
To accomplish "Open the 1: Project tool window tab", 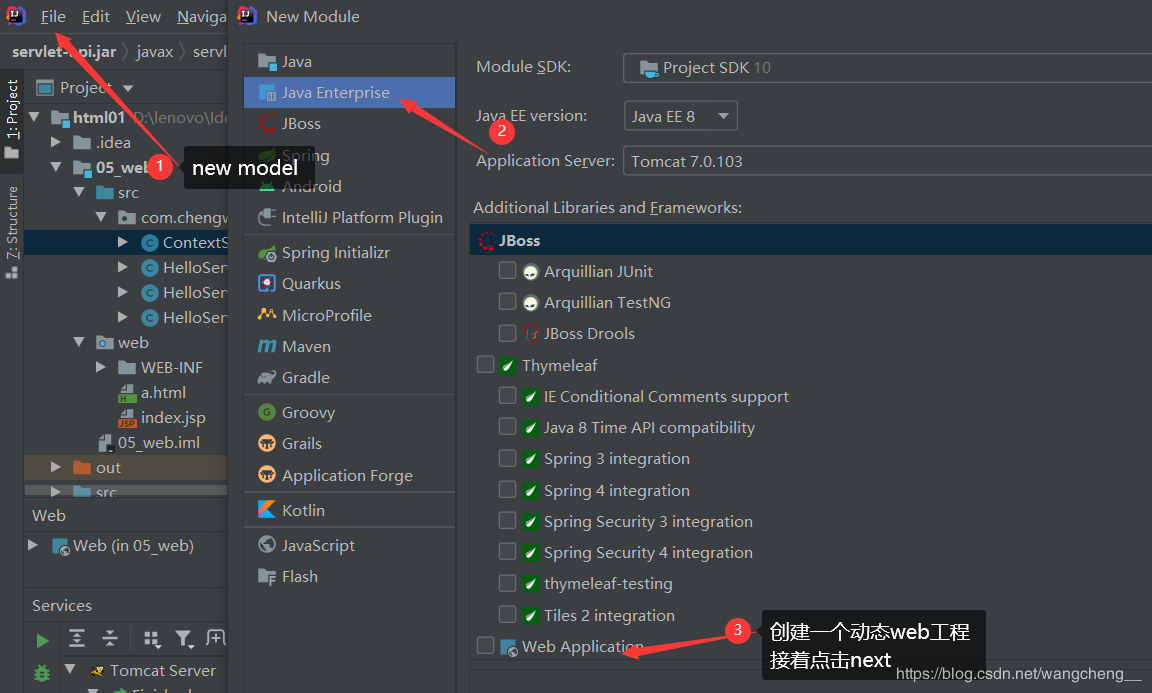I will coord(12,118).
